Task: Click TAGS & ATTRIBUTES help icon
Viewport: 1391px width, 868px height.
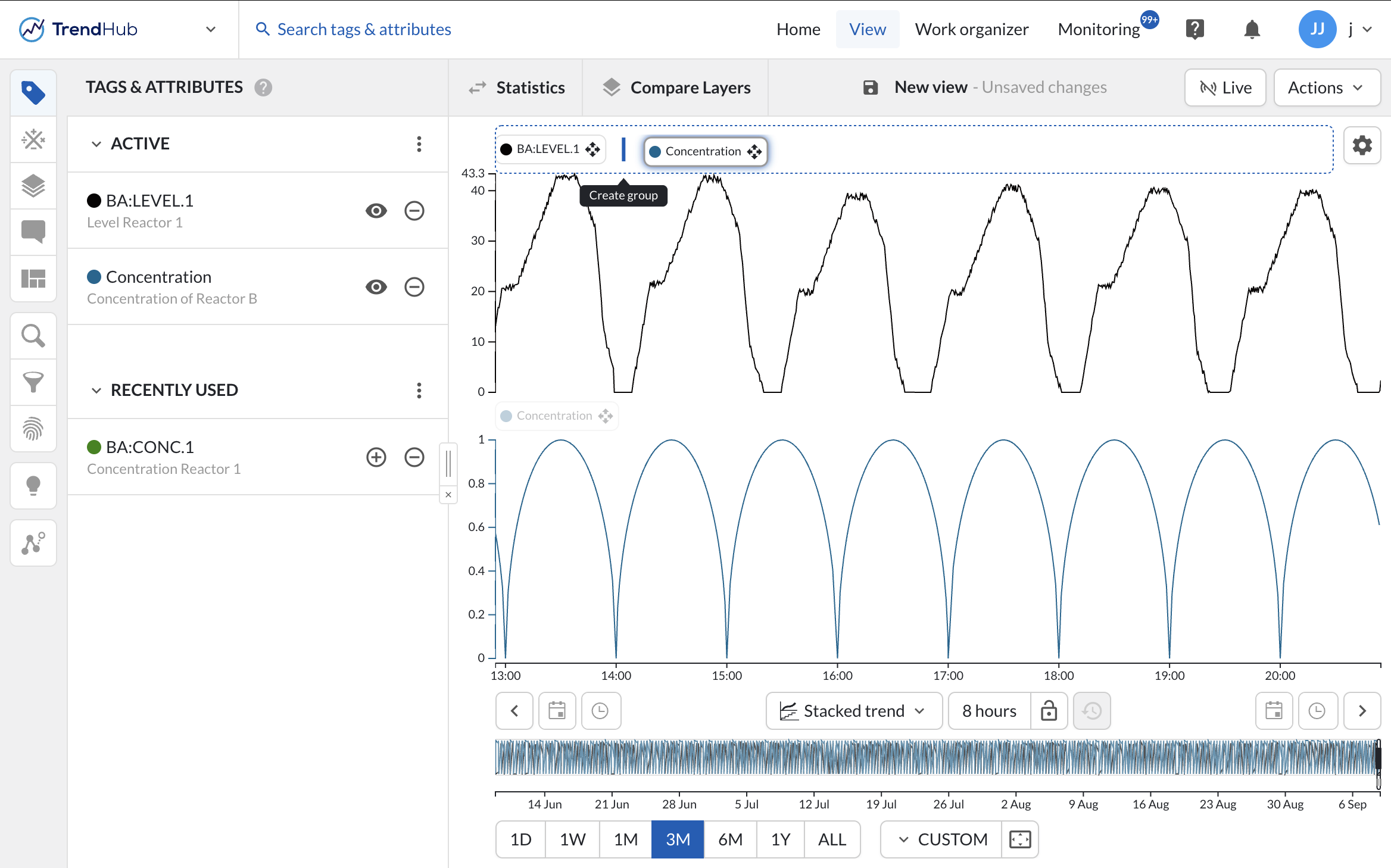Action: click(263, 88)
